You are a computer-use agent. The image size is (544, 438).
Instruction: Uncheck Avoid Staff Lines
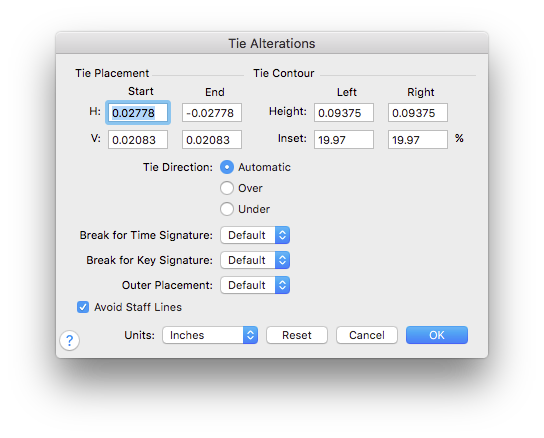[83, 307]
